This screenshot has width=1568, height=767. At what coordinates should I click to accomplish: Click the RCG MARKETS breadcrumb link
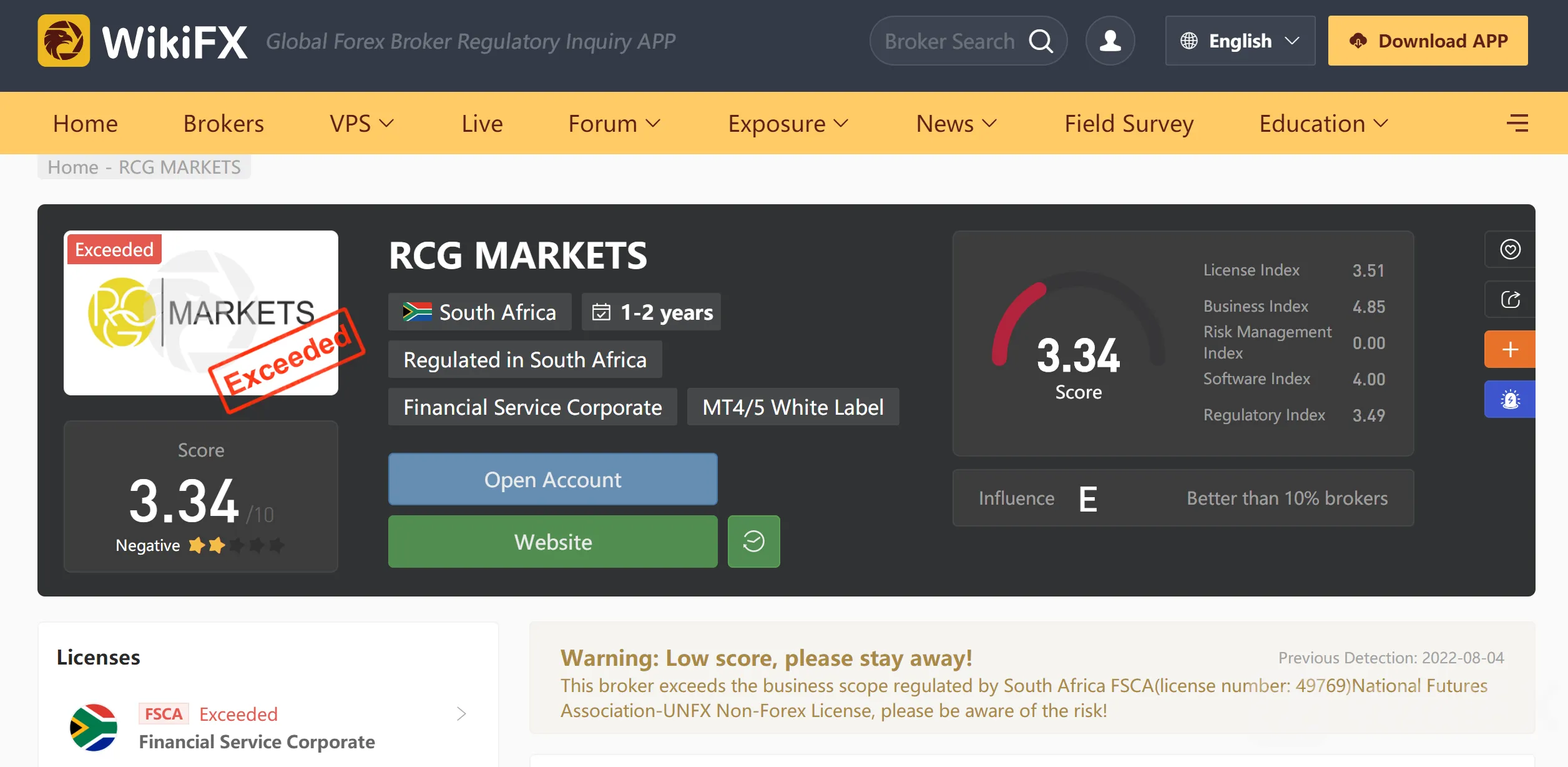coord(180,167)
